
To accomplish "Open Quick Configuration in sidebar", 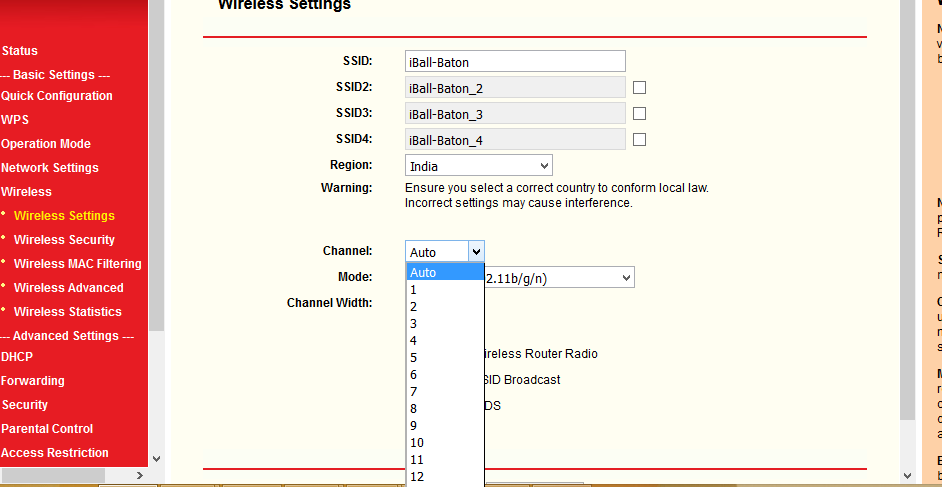I will click(57, 96).
